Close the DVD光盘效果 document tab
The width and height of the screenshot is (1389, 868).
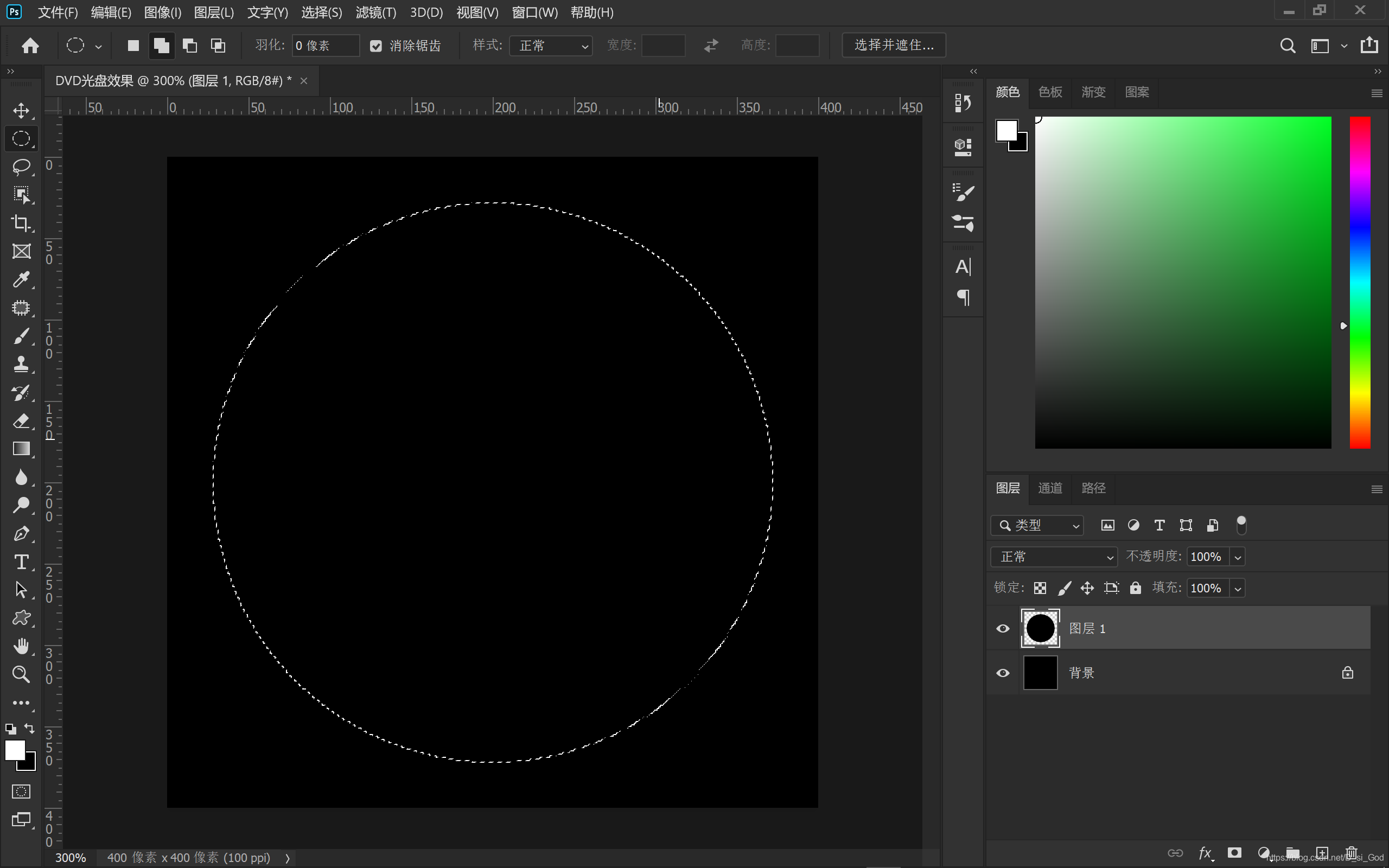click(304, 81)
